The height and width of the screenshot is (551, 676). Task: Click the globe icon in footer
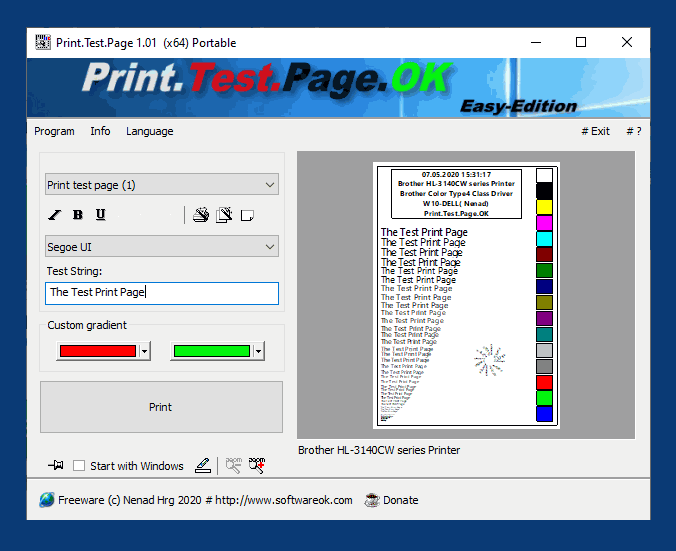(47, 500)
